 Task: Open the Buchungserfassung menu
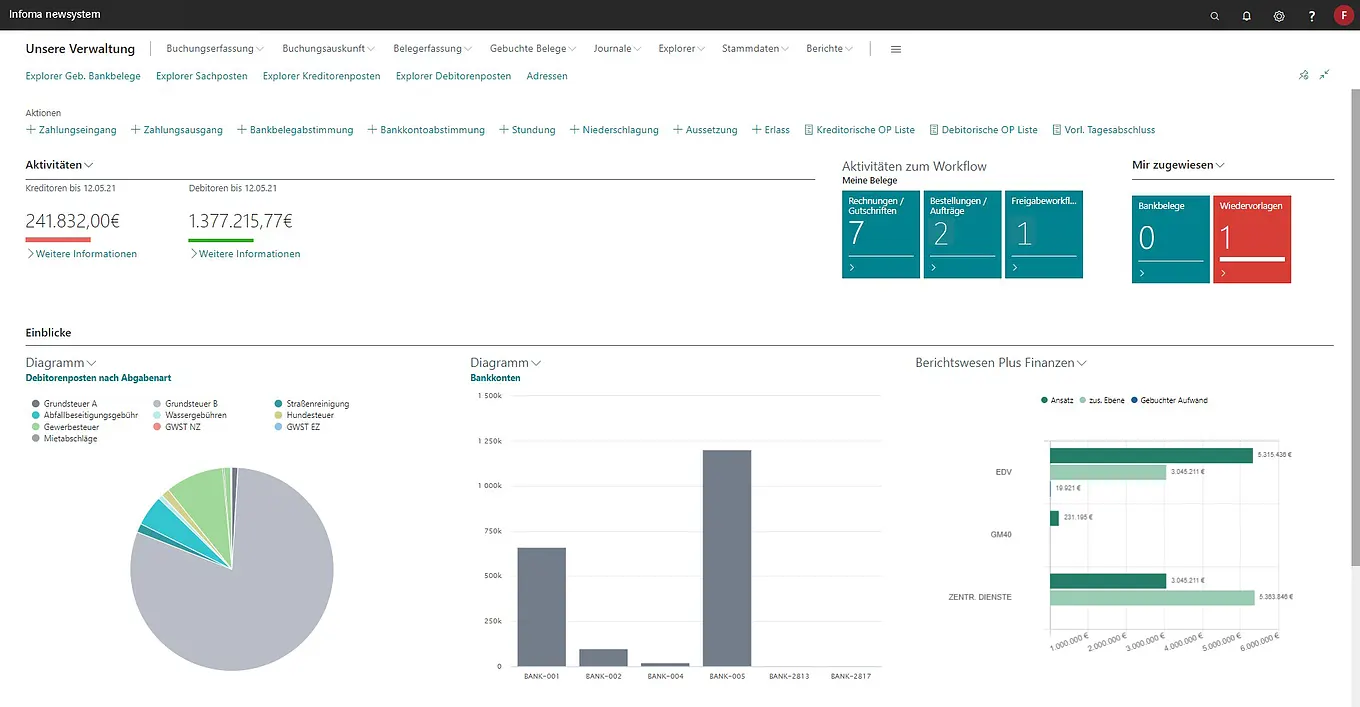tap(214, 48)
